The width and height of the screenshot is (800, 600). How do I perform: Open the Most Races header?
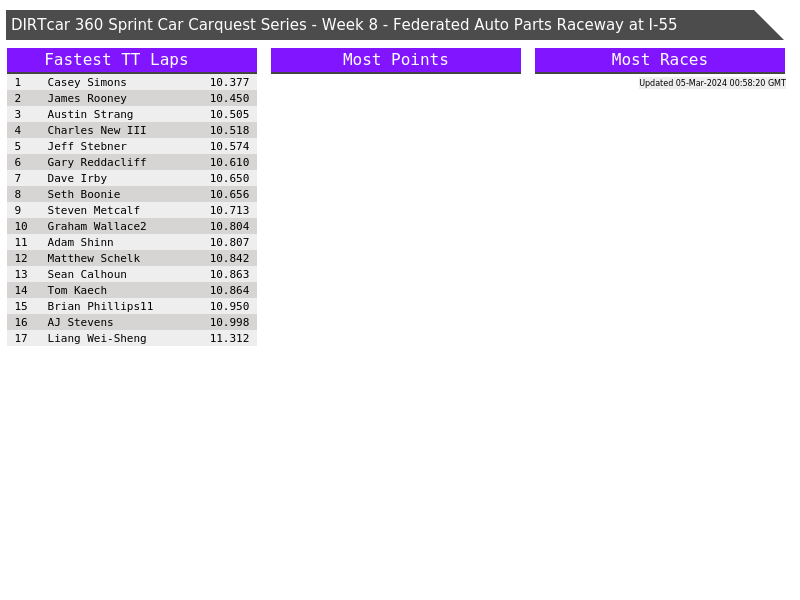pos(659,60)
